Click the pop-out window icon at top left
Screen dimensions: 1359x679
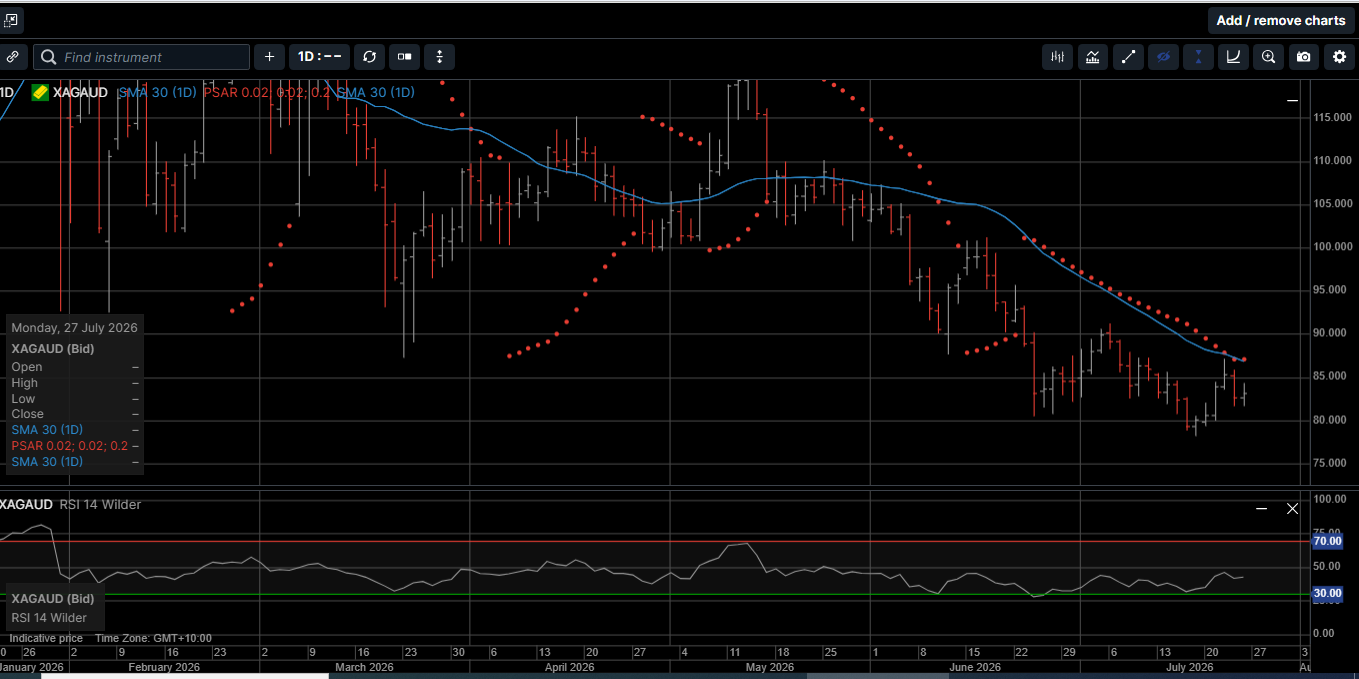tap(11, 19)
